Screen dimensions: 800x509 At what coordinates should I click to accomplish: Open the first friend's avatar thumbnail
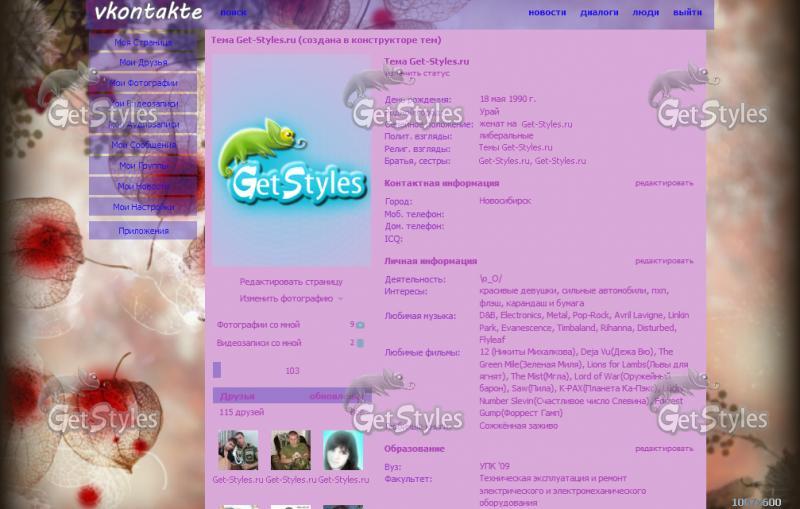pyautogui.click(x=238, y=451)
